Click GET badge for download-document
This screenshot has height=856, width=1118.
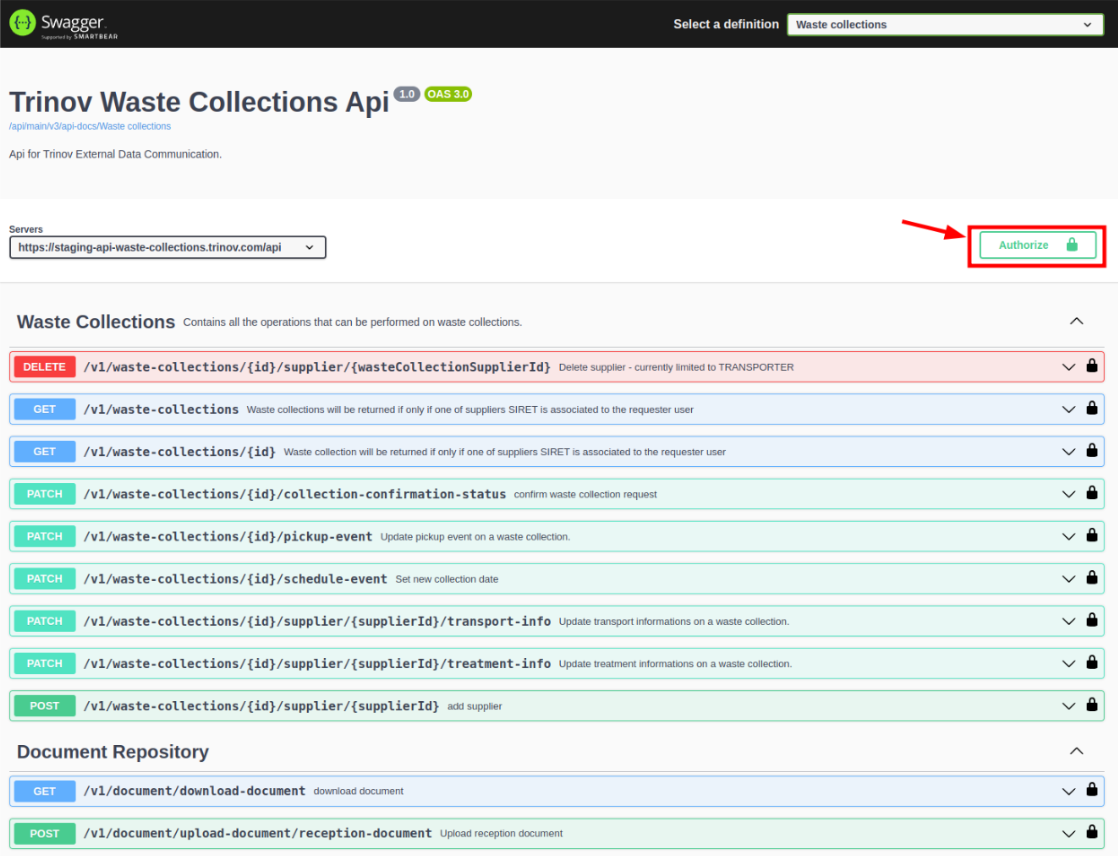[x=44, y=791]
